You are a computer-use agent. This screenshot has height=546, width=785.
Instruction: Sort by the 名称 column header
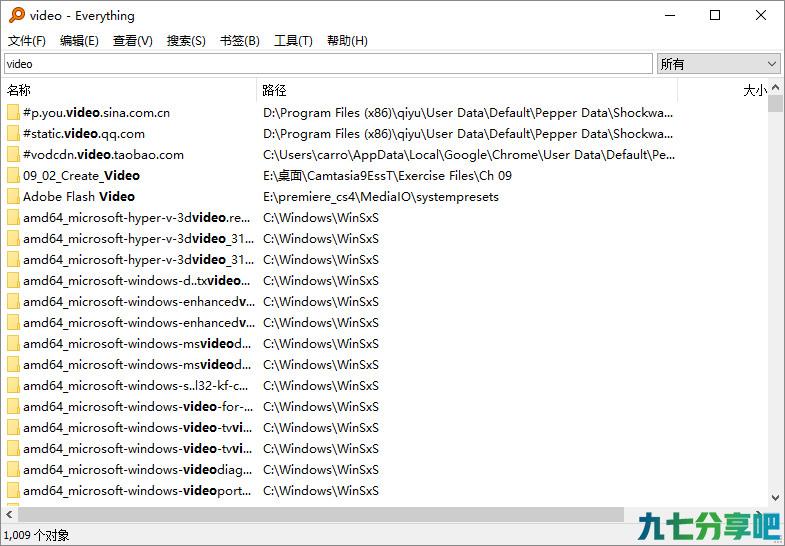coord(130,90)
